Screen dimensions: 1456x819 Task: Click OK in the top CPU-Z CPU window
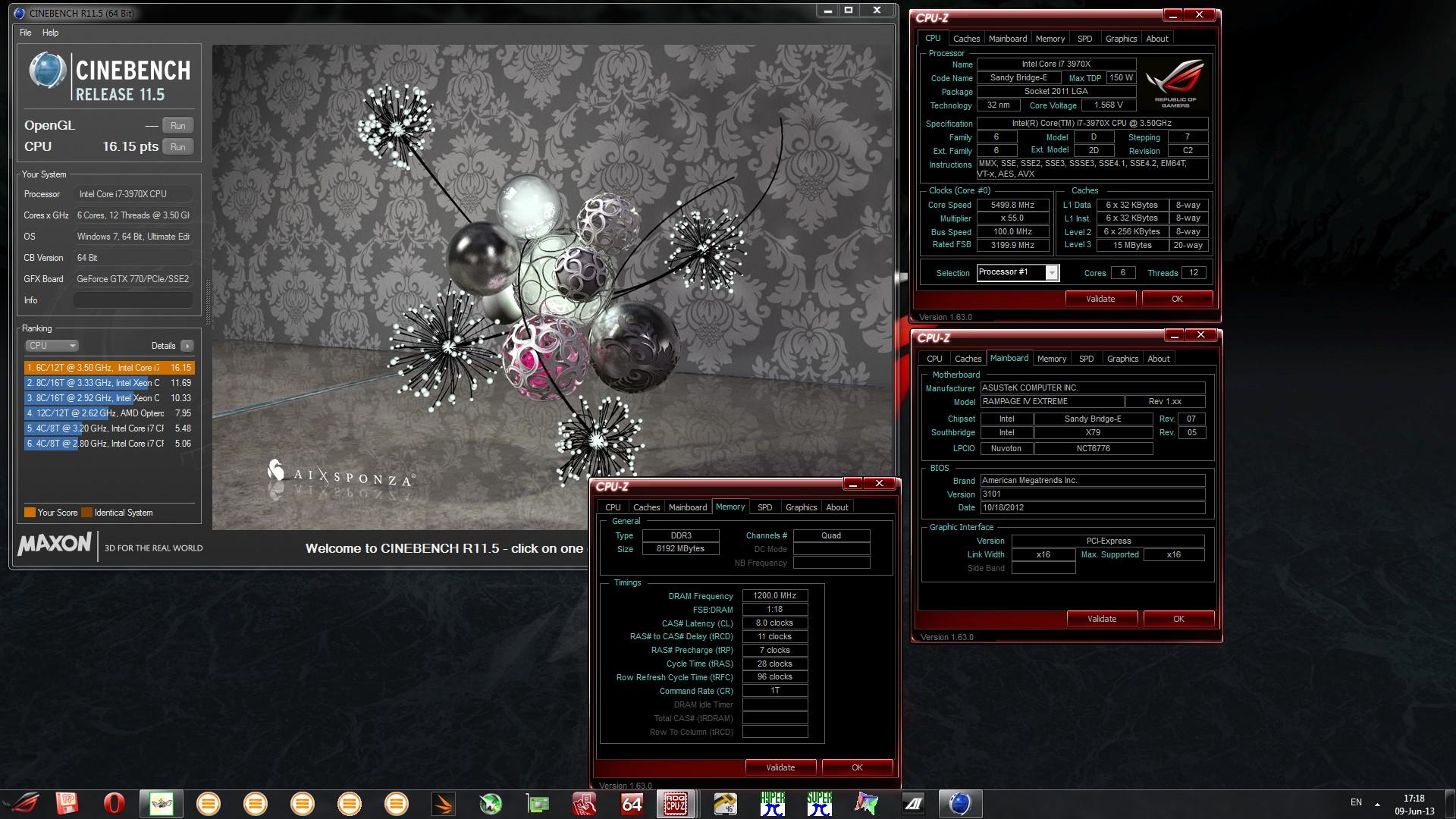pyautogui.click(x=1177, y=299)
